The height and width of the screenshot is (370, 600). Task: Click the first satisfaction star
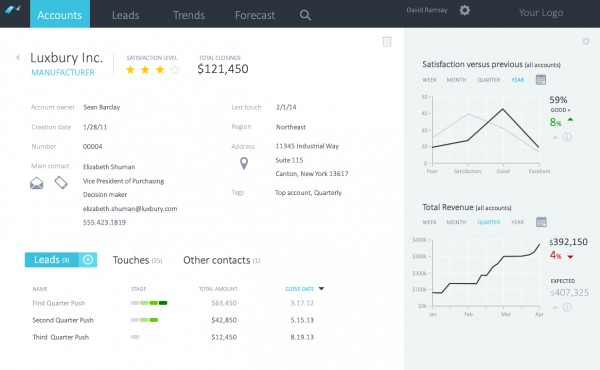[x=130, y=70]
